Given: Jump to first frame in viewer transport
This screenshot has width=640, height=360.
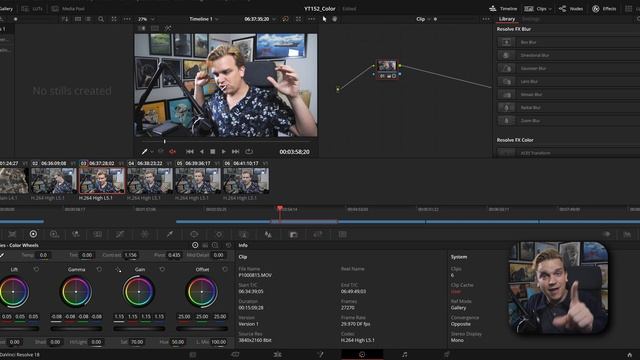Looking at the screenshot, I should tap(190, 151).
